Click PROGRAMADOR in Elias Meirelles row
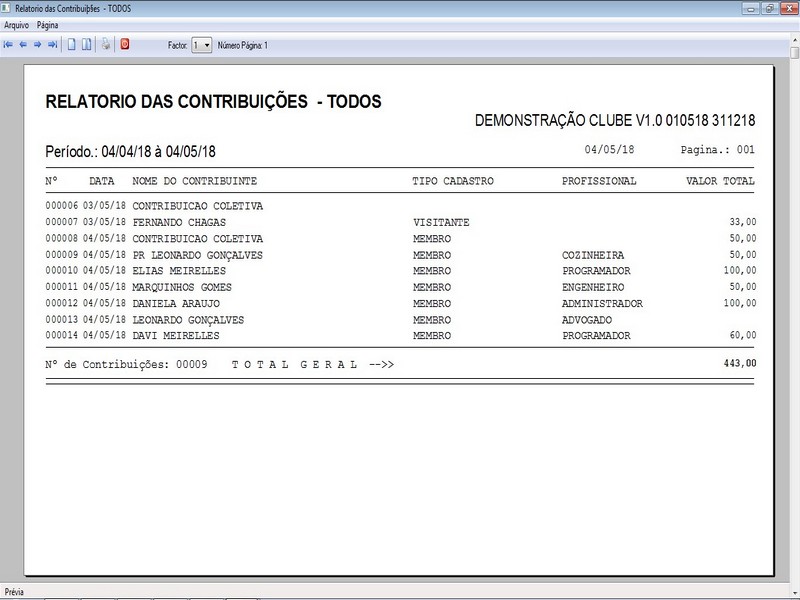Screen dimensions: 800x600 tap(596, 271)
